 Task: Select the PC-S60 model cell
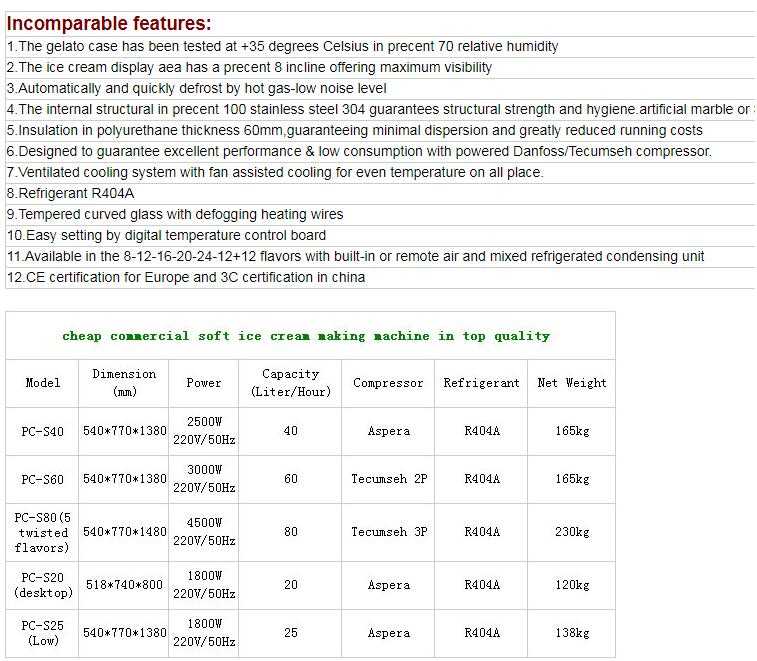(43, 480)
